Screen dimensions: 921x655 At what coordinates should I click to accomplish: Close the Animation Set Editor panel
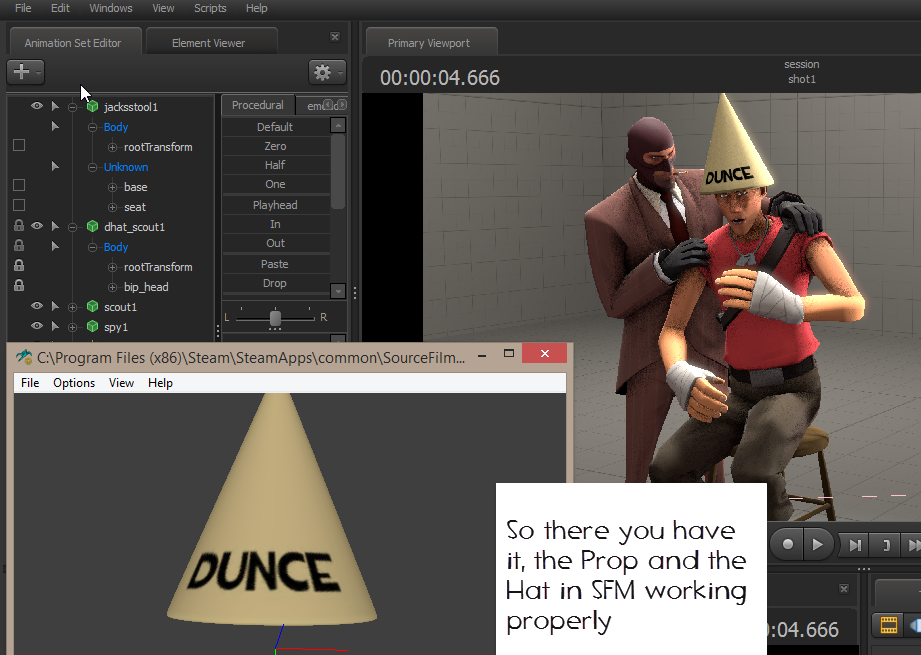(x=335, y=37)
